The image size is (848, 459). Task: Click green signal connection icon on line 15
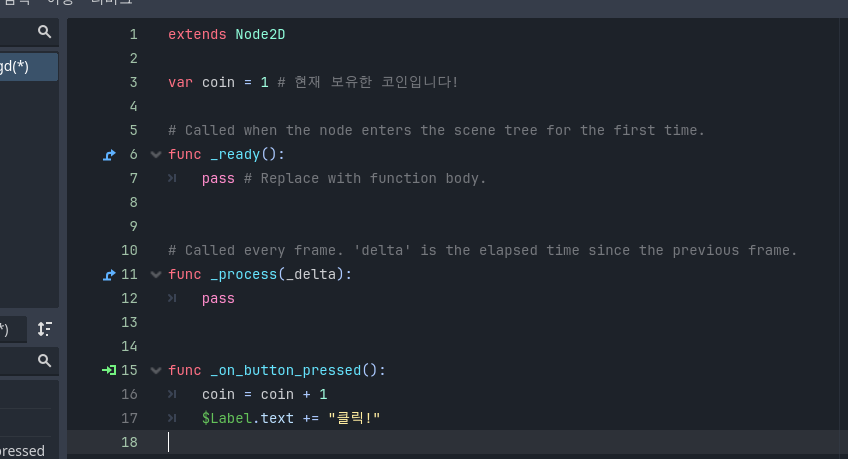click(109, 370)
